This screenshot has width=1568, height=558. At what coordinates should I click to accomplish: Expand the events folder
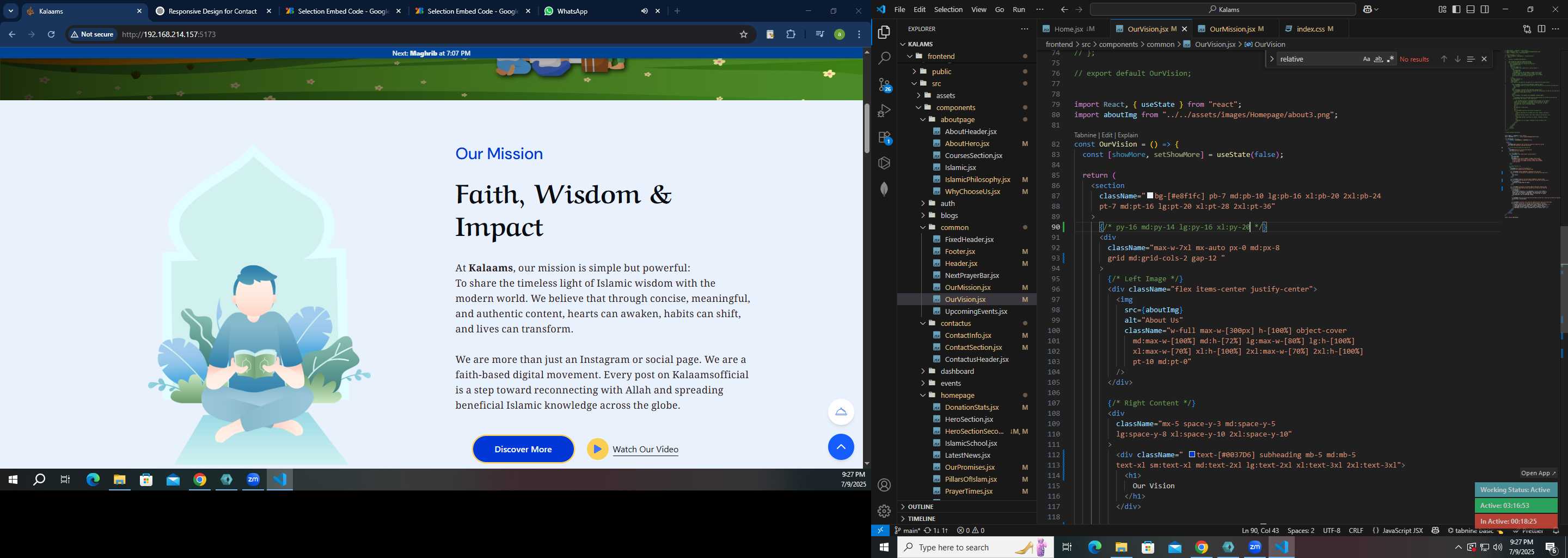[x=950, y=383]
